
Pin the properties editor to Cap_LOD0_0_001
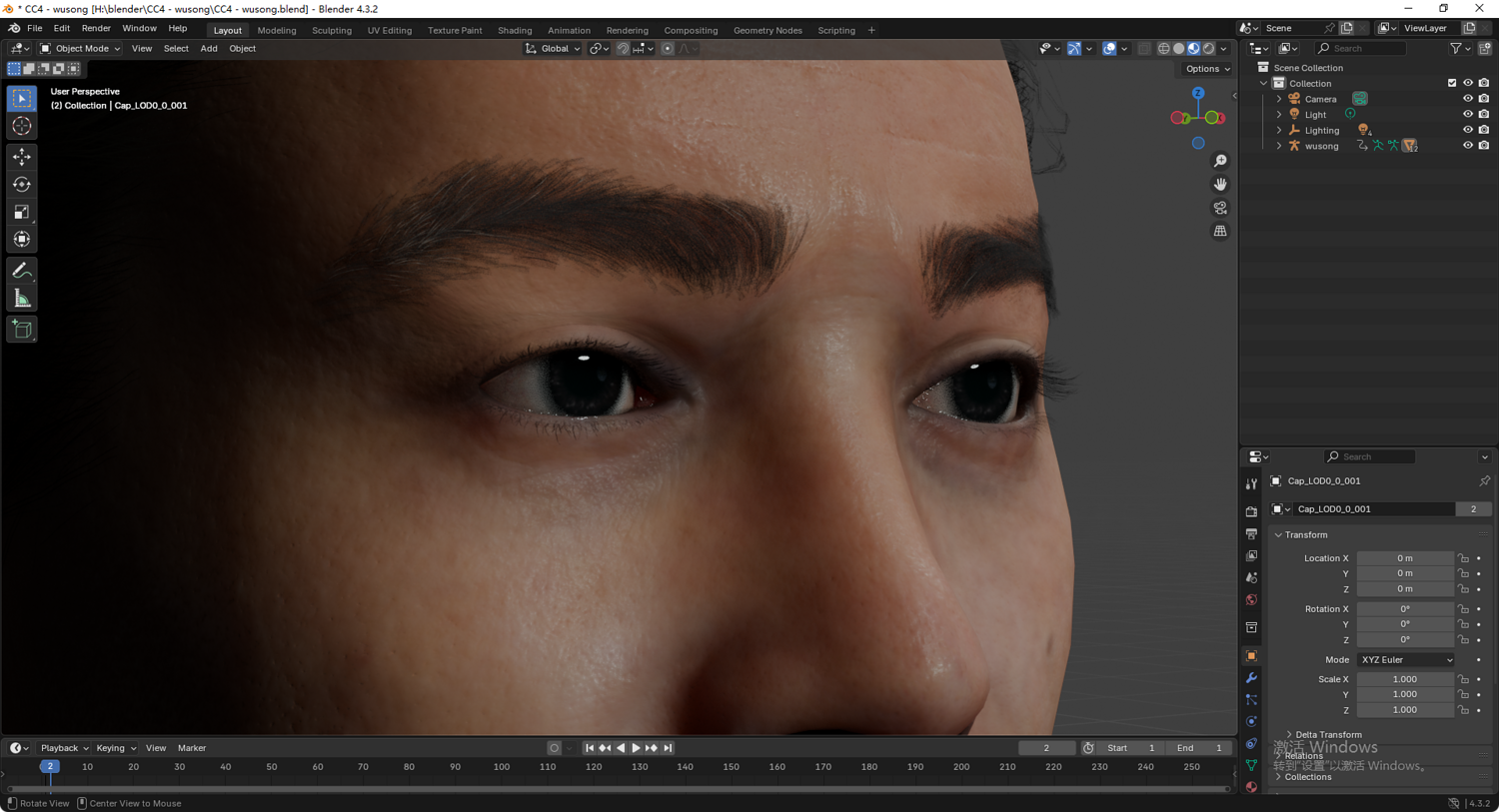[x=1484, y=481]
